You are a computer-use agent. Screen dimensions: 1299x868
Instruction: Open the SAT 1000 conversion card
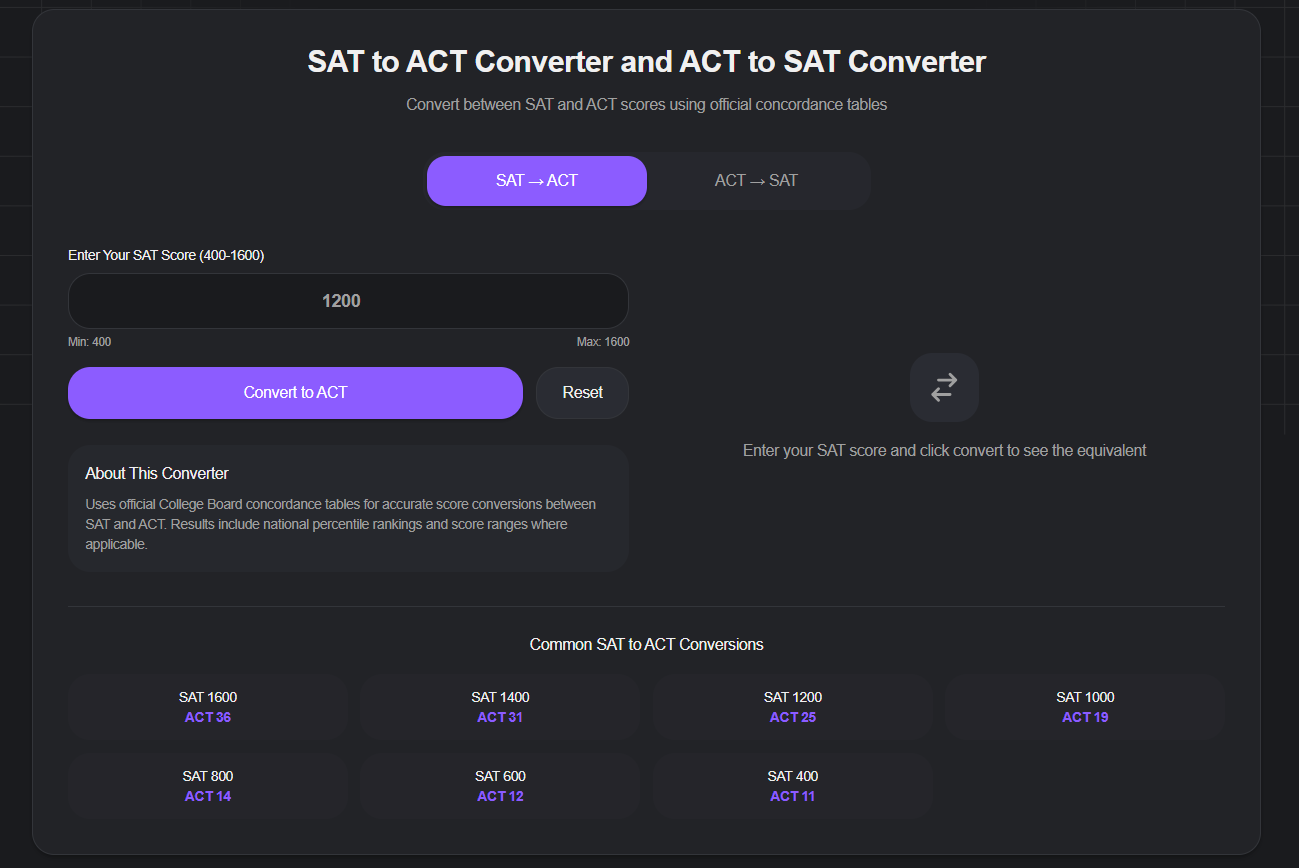pyautogui.click(x=1085, y=707)
